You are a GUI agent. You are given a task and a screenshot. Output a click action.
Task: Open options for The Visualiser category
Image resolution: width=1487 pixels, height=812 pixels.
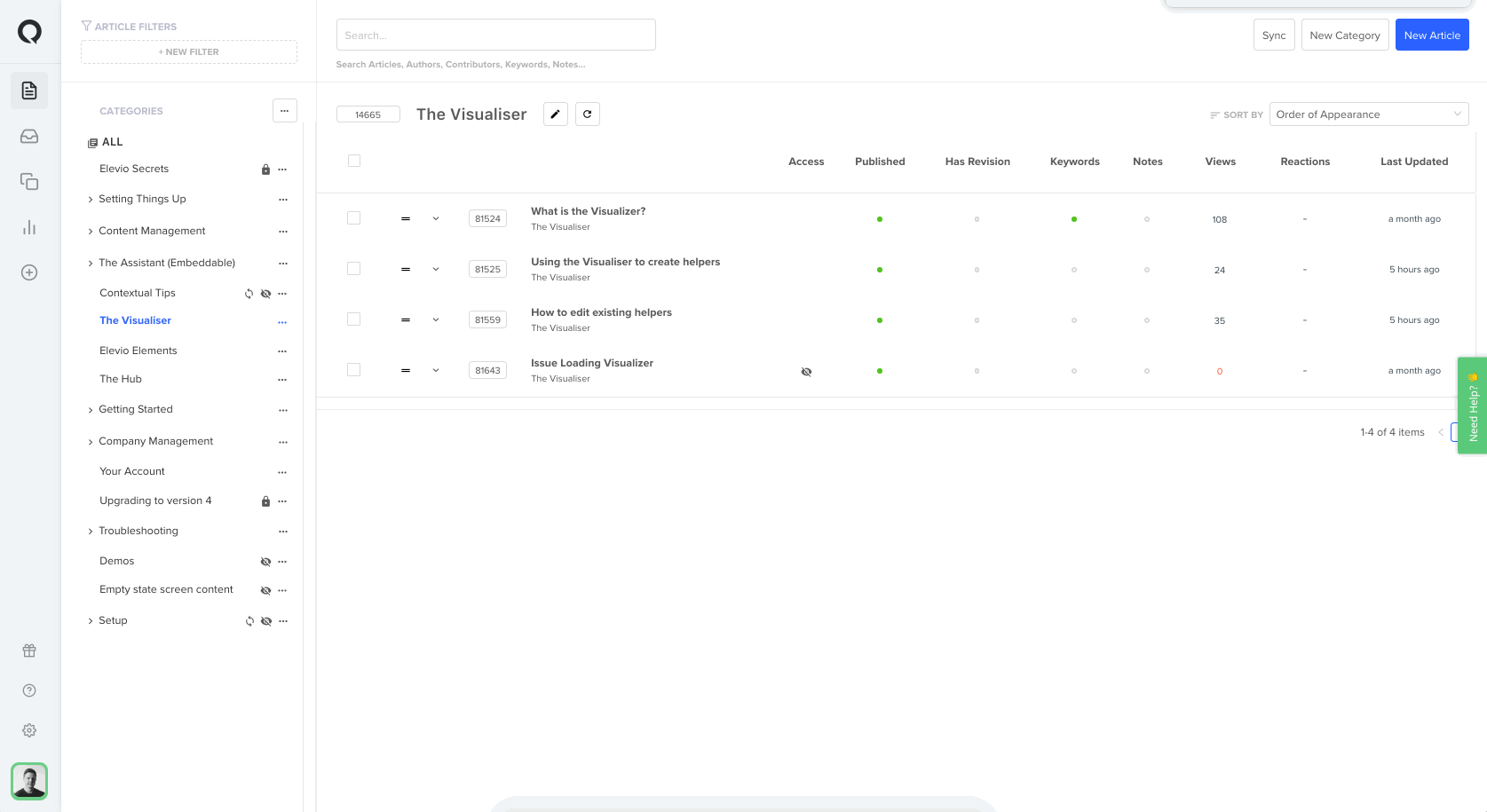pyautogui.click(x=282, y=322)
